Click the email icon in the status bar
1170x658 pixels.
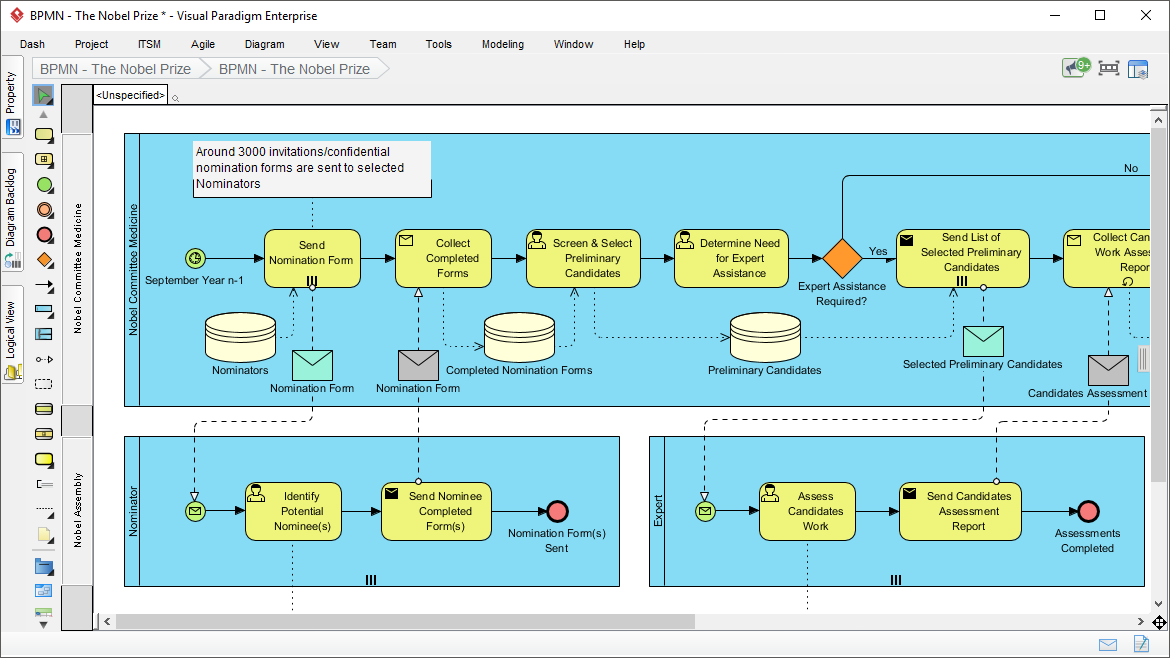[1107, 645]
